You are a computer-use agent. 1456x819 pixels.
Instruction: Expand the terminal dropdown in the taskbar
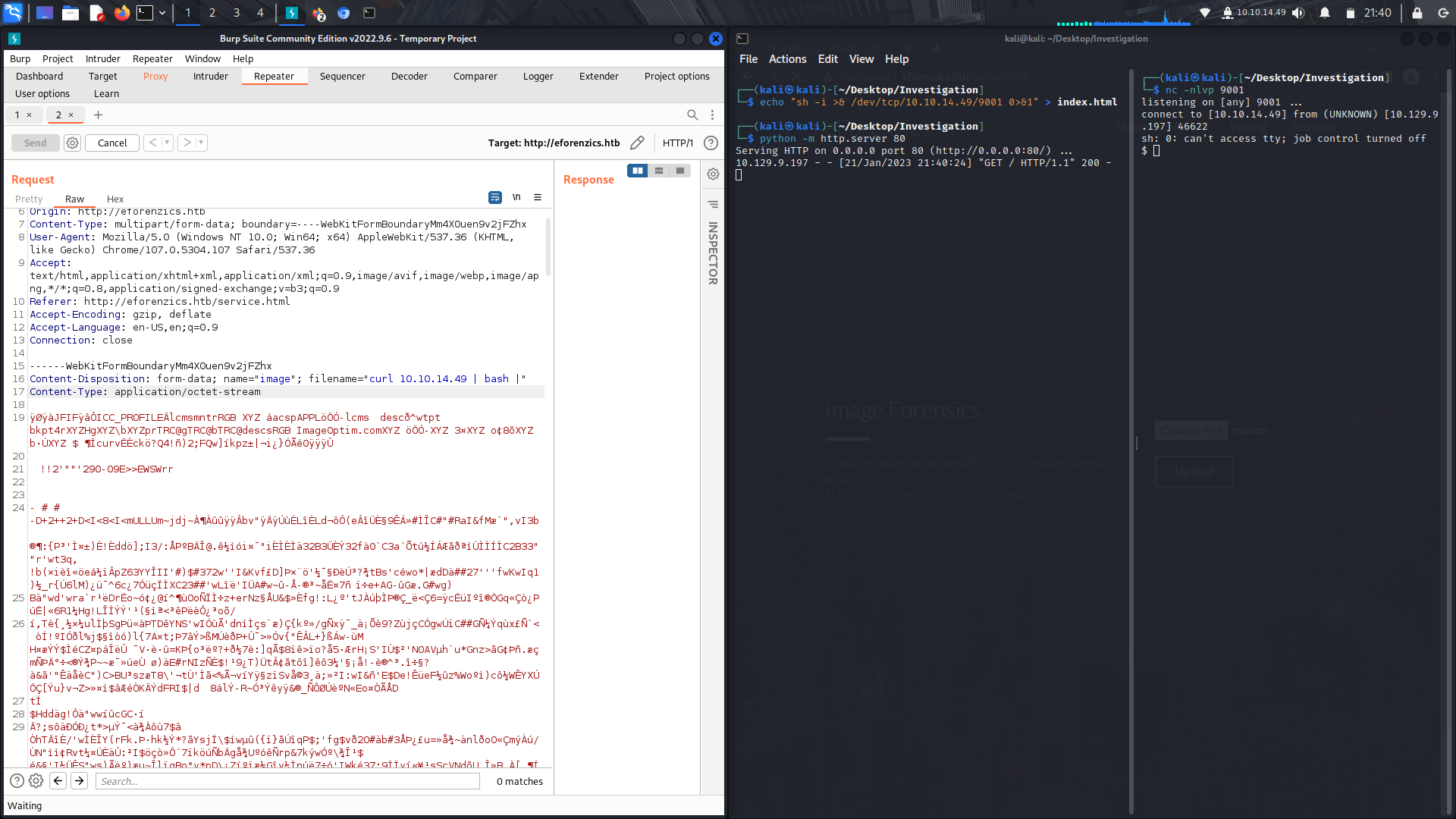coord(162,13)
